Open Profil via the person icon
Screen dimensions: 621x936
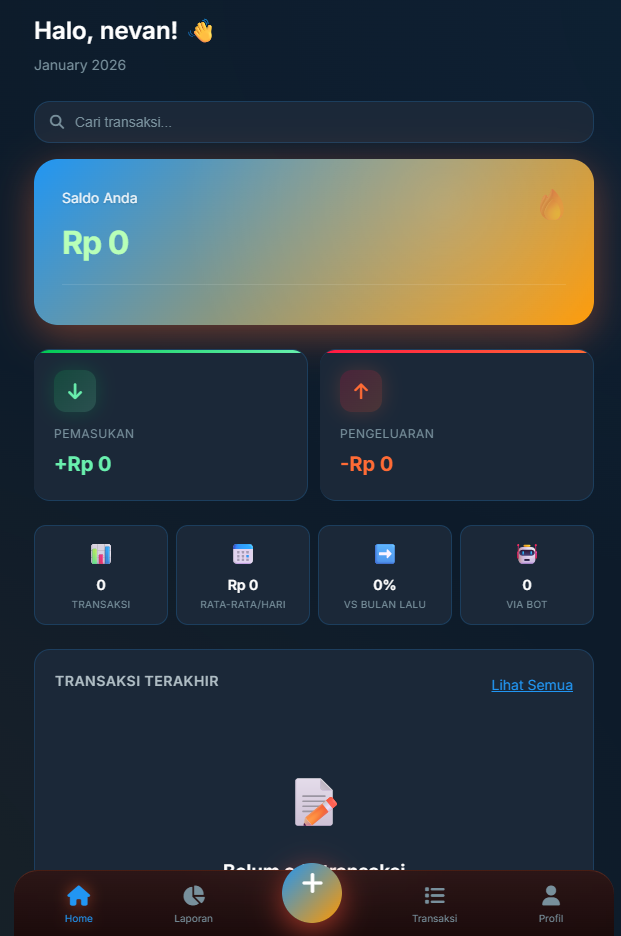550,895
